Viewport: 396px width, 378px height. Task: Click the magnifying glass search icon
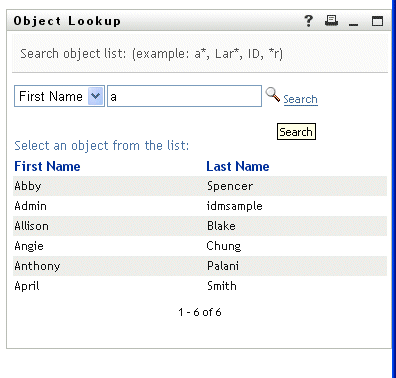(272, 94)
